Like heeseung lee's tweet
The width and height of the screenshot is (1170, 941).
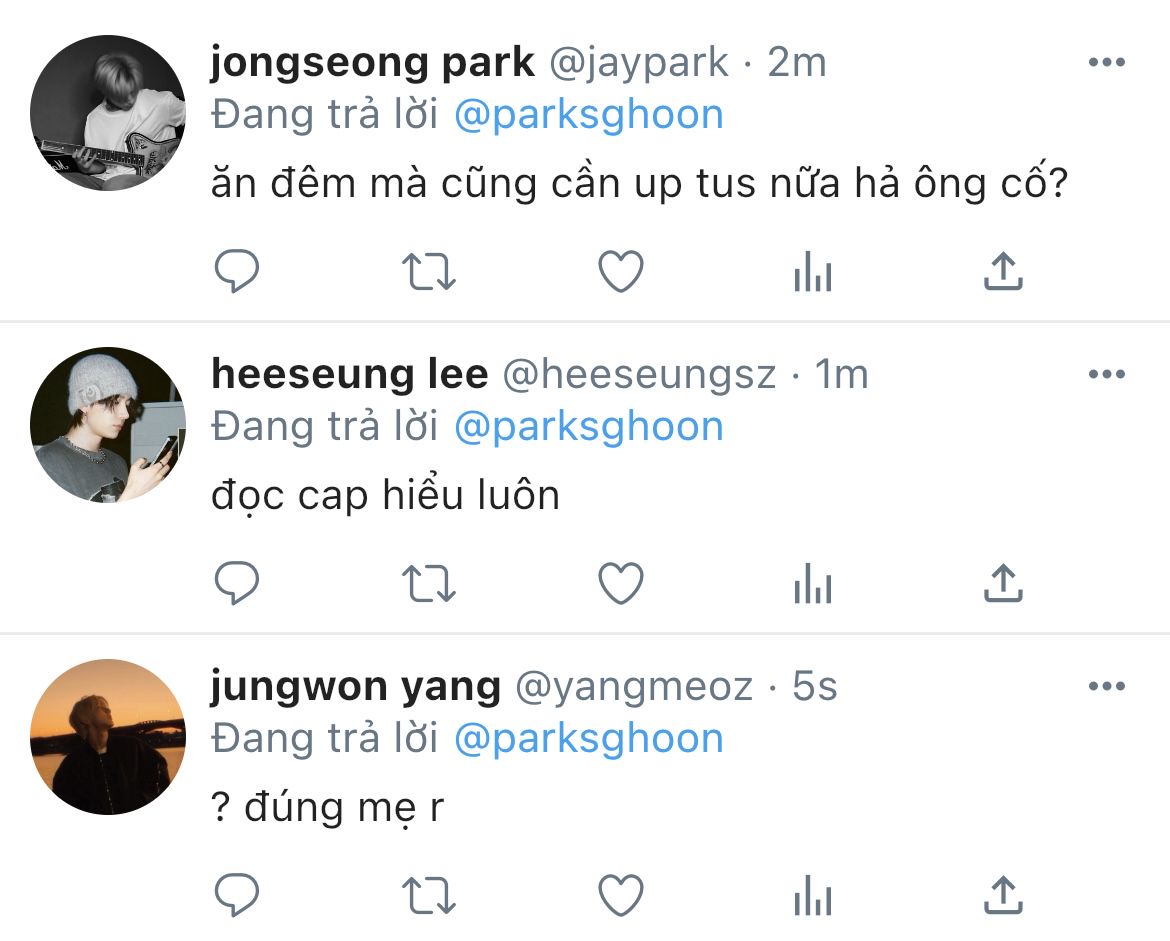pyautogui.click(x=621, y=583)
